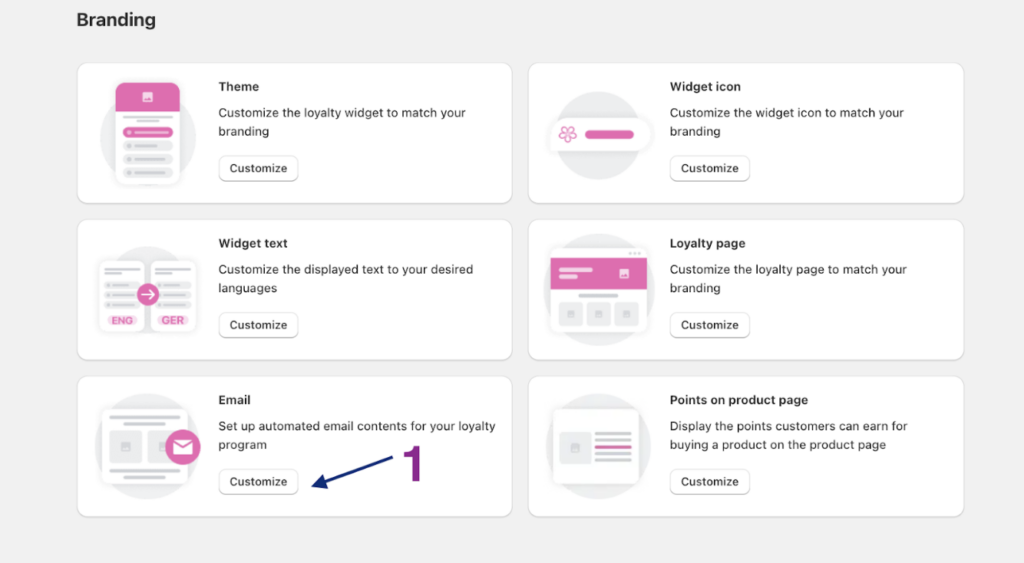Click the Loyalty page heading
This screenshot has height=563, width=1024.
(707, 243)
